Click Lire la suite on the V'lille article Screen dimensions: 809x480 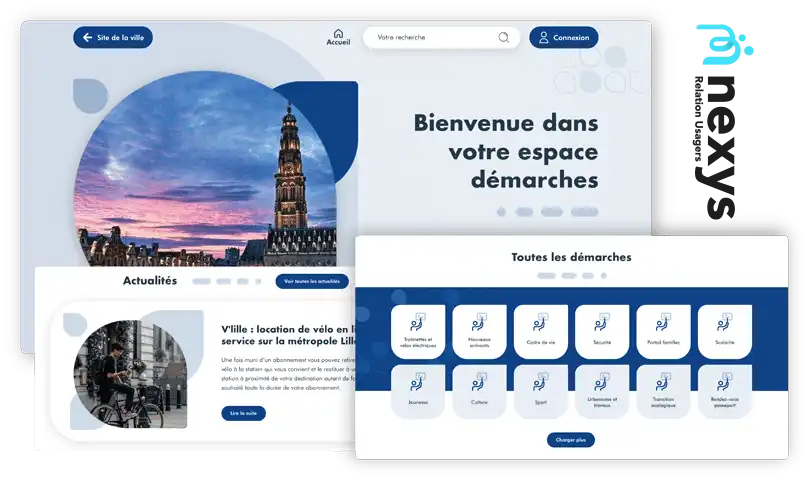click(244, 413)
